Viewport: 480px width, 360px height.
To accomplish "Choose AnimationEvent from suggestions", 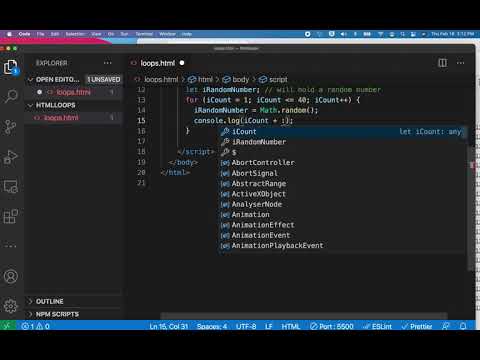I will [x=342, y=235].
